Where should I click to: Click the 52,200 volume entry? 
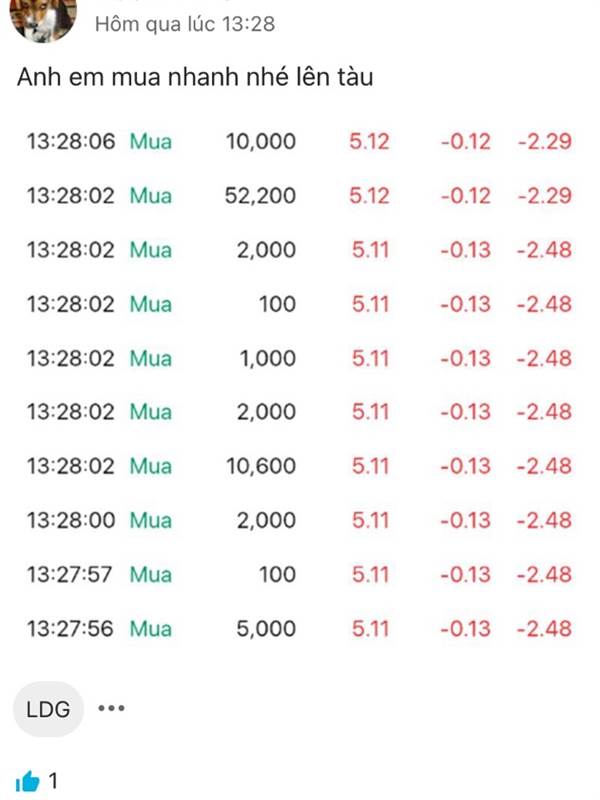[x=260, y=196]
